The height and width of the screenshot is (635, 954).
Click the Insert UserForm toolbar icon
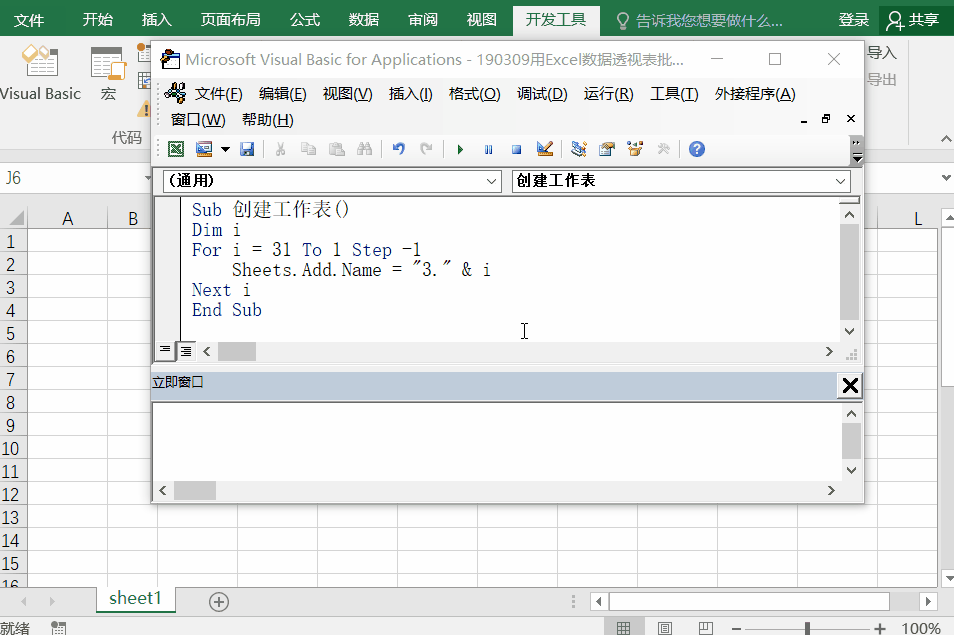click(204, 149)
